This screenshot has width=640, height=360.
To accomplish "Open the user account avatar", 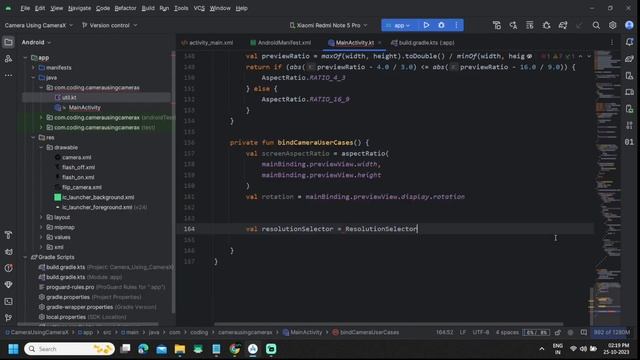I will pos(629,25).
